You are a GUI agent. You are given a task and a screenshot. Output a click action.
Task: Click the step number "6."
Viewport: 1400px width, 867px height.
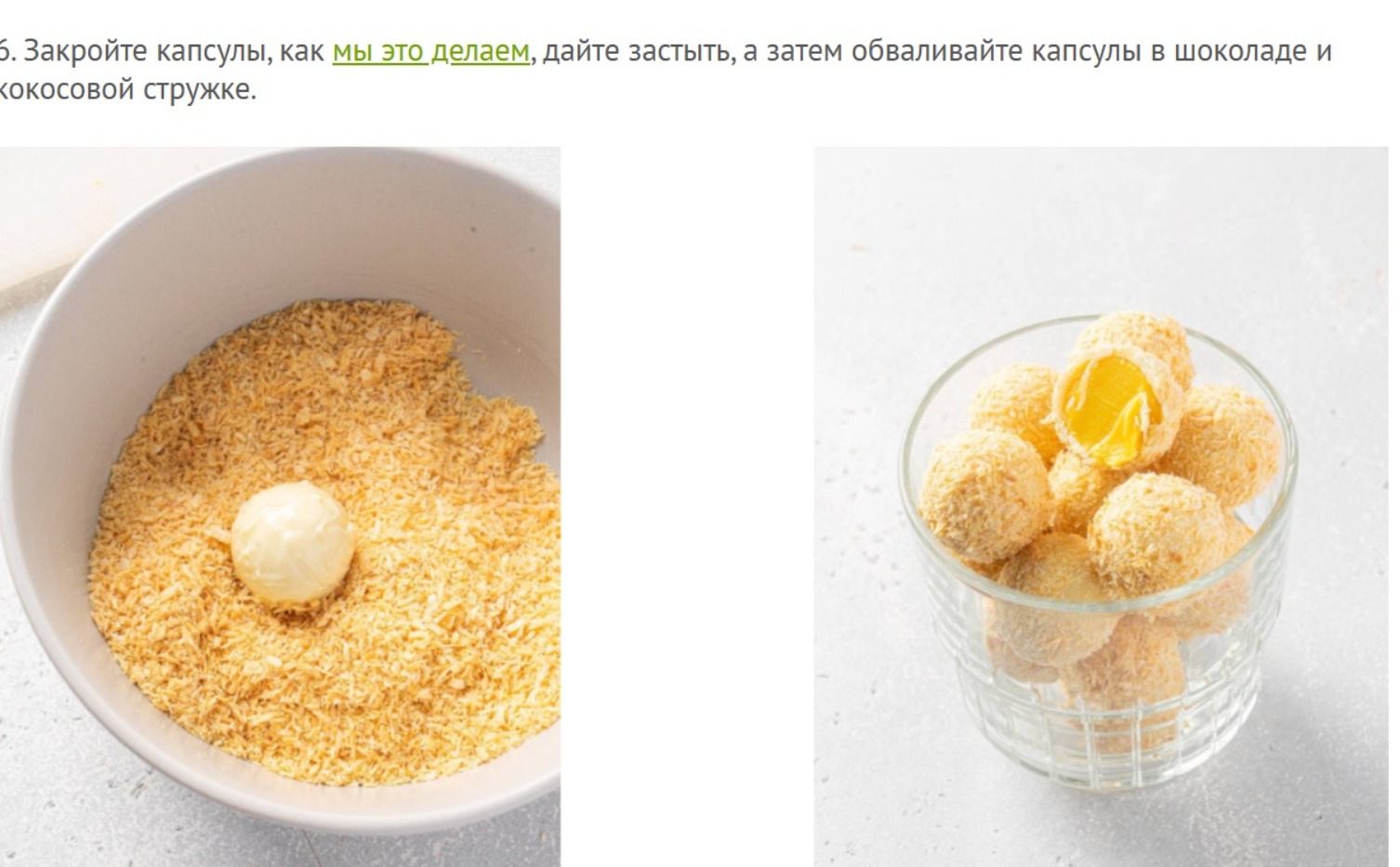pos(7,51)
